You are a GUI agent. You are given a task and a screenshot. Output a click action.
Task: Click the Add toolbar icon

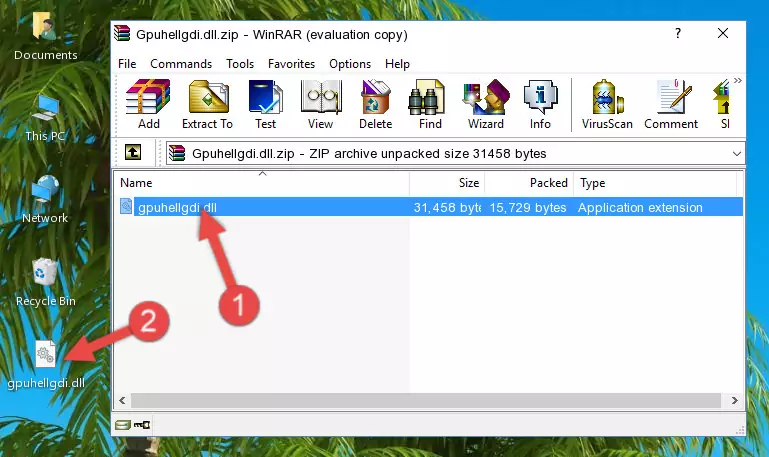[x=148, y=104]
